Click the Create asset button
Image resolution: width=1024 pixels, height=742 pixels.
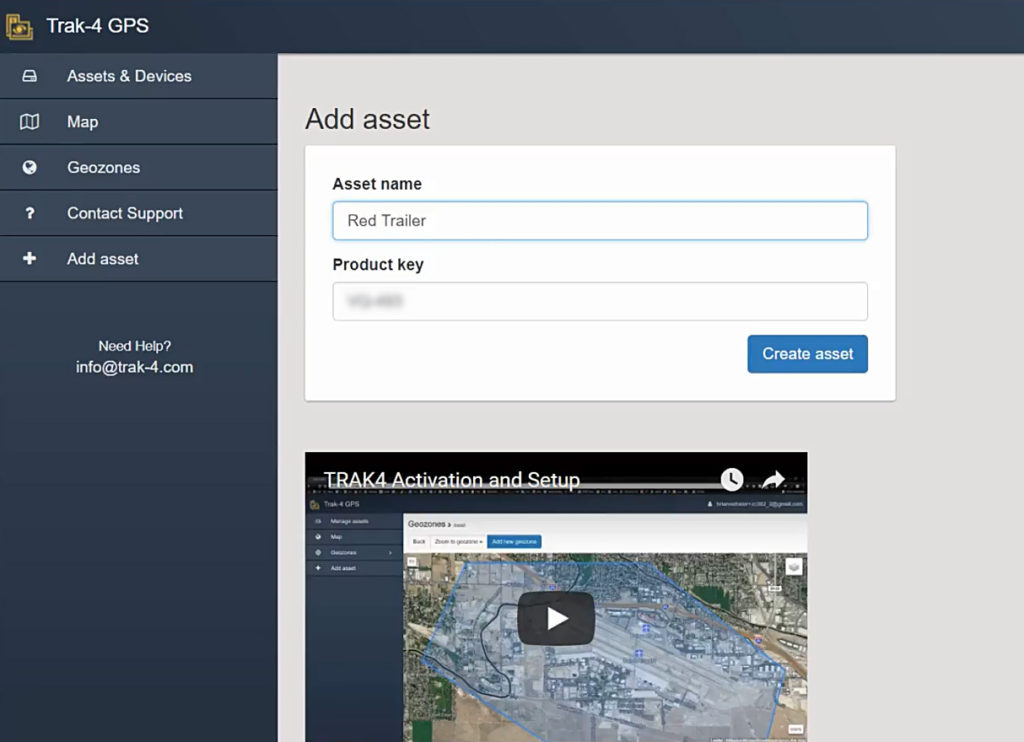pyautogui.click(x=807, y=354)
